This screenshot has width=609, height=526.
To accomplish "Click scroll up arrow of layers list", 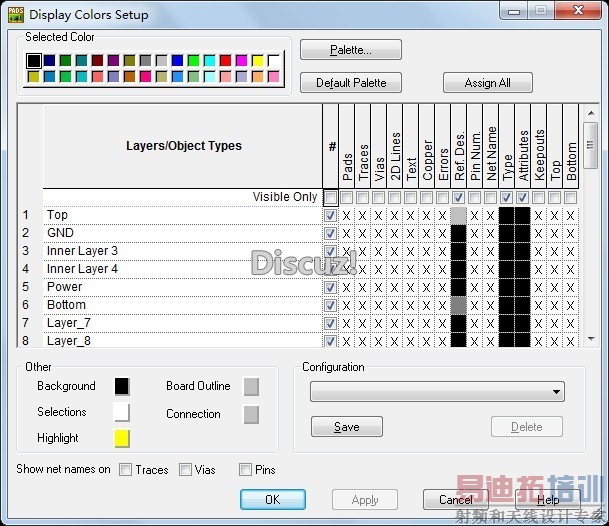I will click(x=591, y=113).
